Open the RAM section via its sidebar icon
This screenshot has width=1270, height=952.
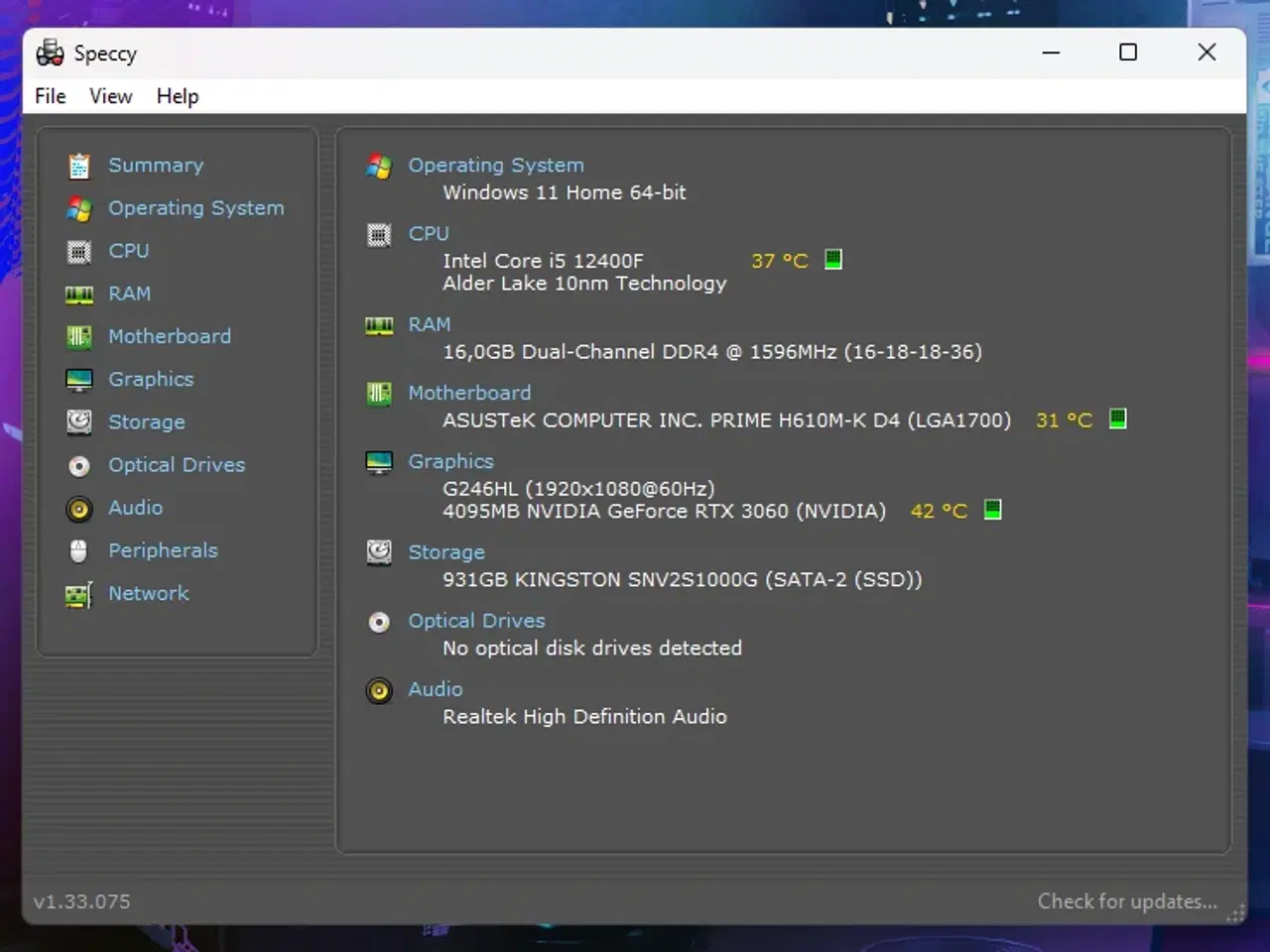click(x=79, y=294)
